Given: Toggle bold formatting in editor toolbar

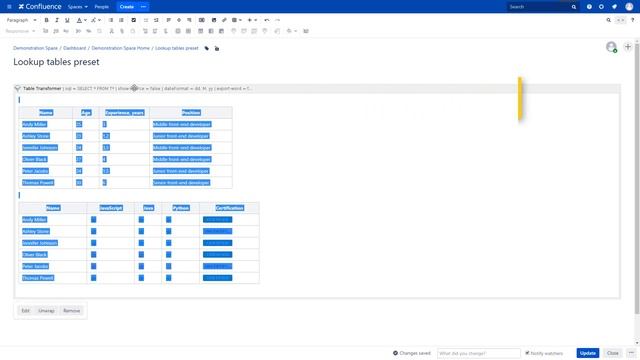Looking at the screenshot, I should (x=47, y=20).
